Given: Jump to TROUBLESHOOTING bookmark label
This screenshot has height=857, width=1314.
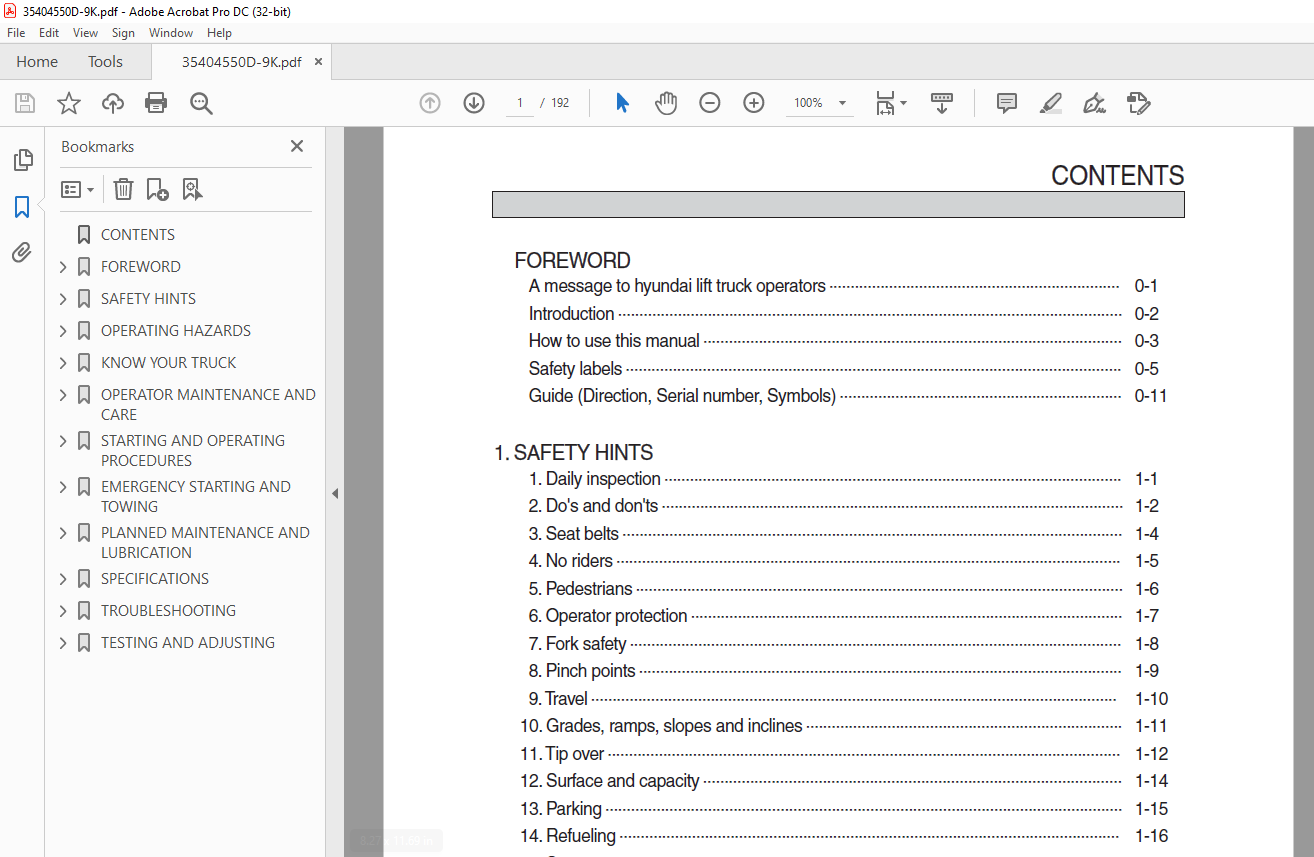Looking at the screenshot, I should point(168,611).
